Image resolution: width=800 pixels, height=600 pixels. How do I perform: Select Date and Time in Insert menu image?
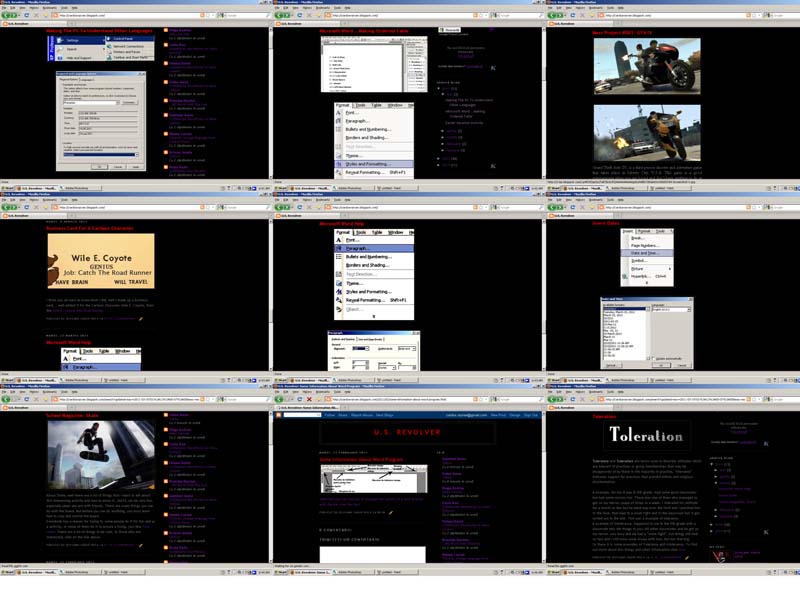pos(647,253)
